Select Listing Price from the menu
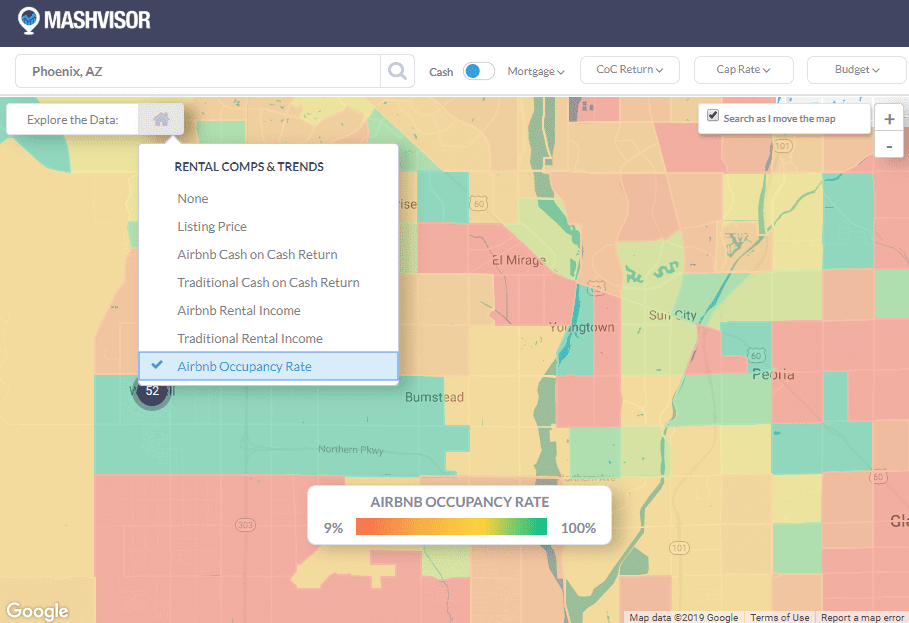 point(212,227)
